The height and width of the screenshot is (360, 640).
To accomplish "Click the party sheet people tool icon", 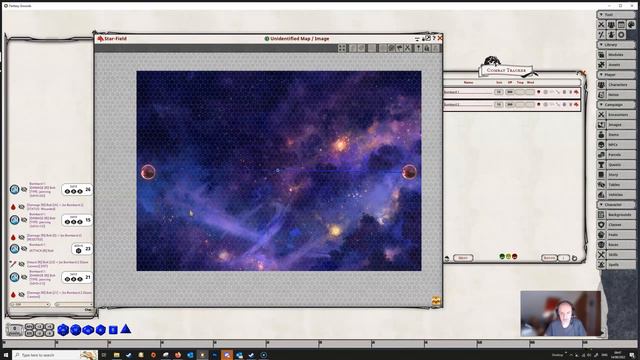I will point(611,25).
